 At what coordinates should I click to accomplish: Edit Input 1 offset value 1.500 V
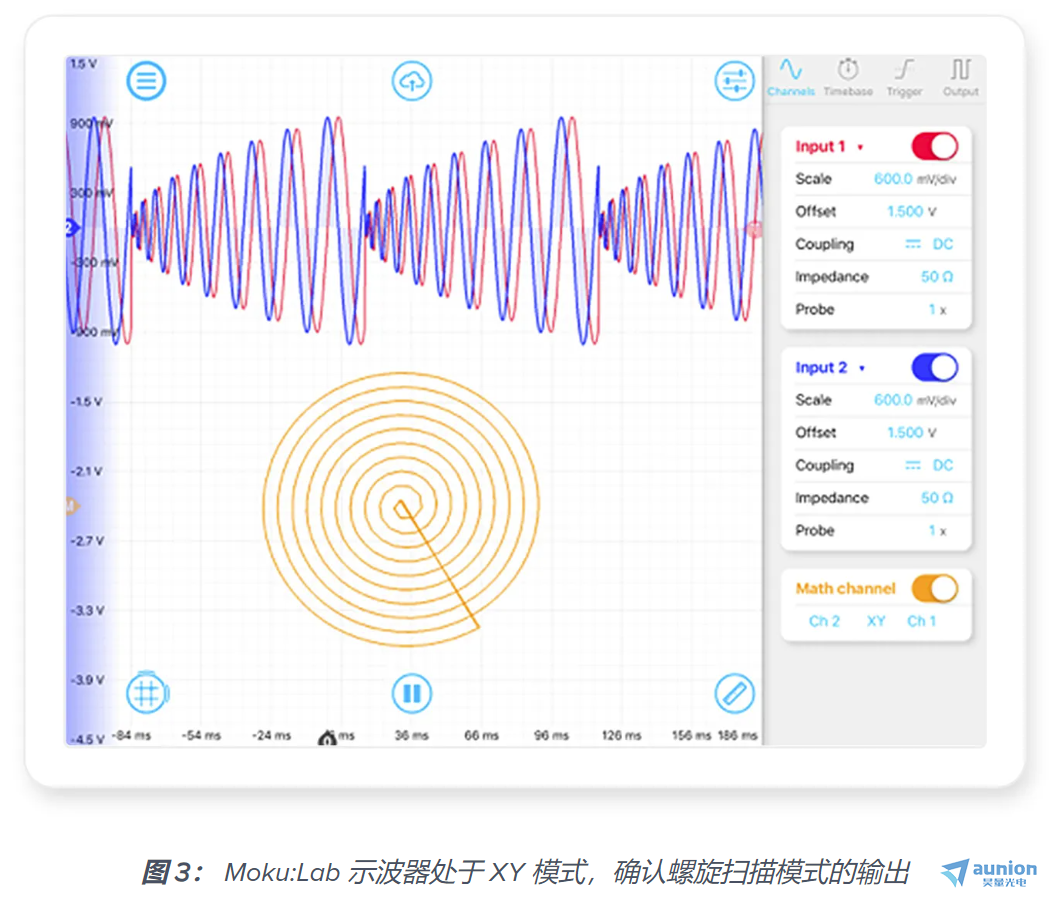tap(911, 211)
